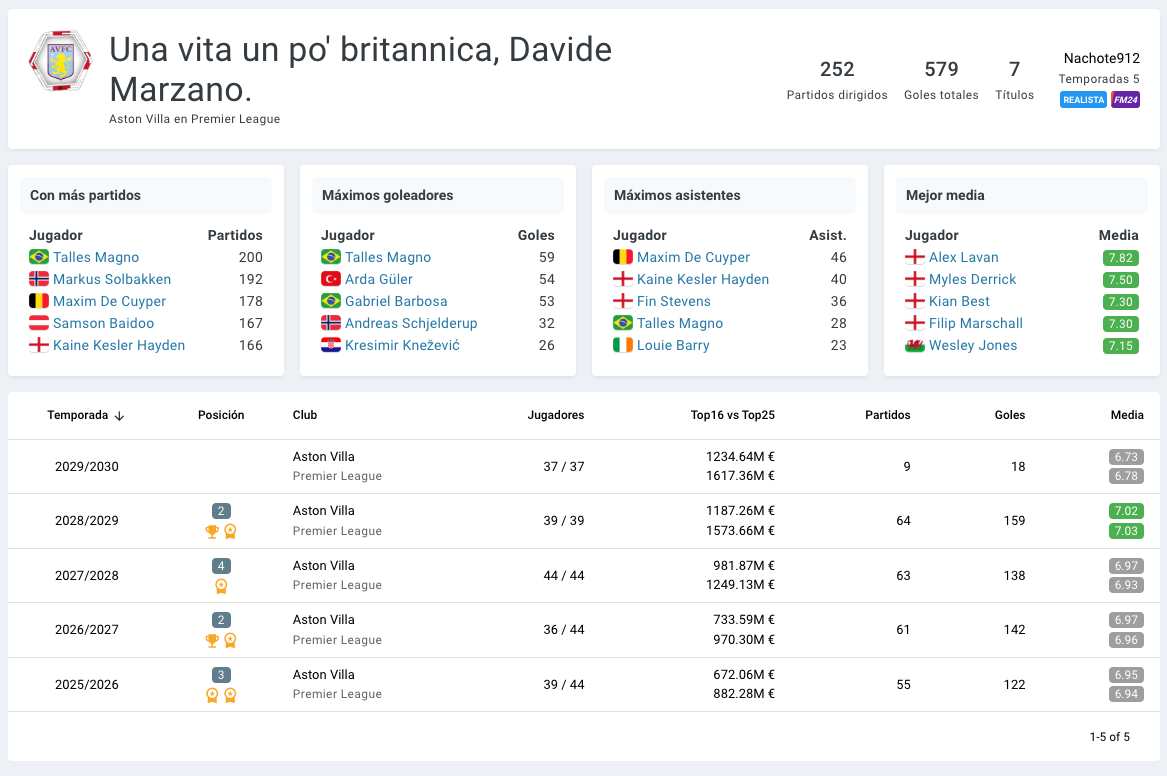Sort by the Temporada column header
Image resolution: width=1167 pixels, height=776 pixels.
(x=77, y=415)
